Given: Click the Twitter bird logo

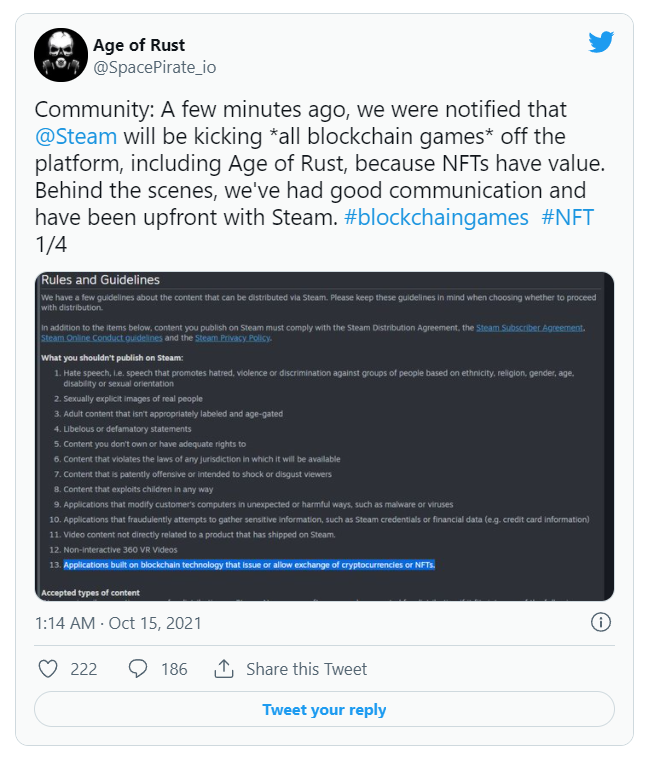Looking at the screenshot, I should (x=600, y=42).
